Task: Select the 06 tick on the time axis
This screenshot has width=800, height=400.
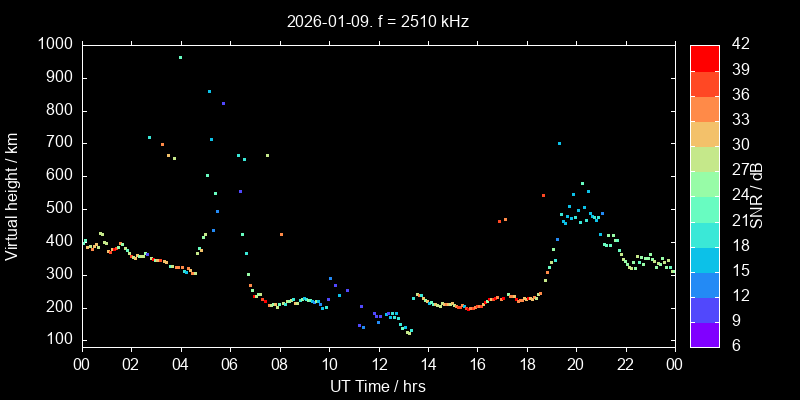Action: [x=229, y=364]
